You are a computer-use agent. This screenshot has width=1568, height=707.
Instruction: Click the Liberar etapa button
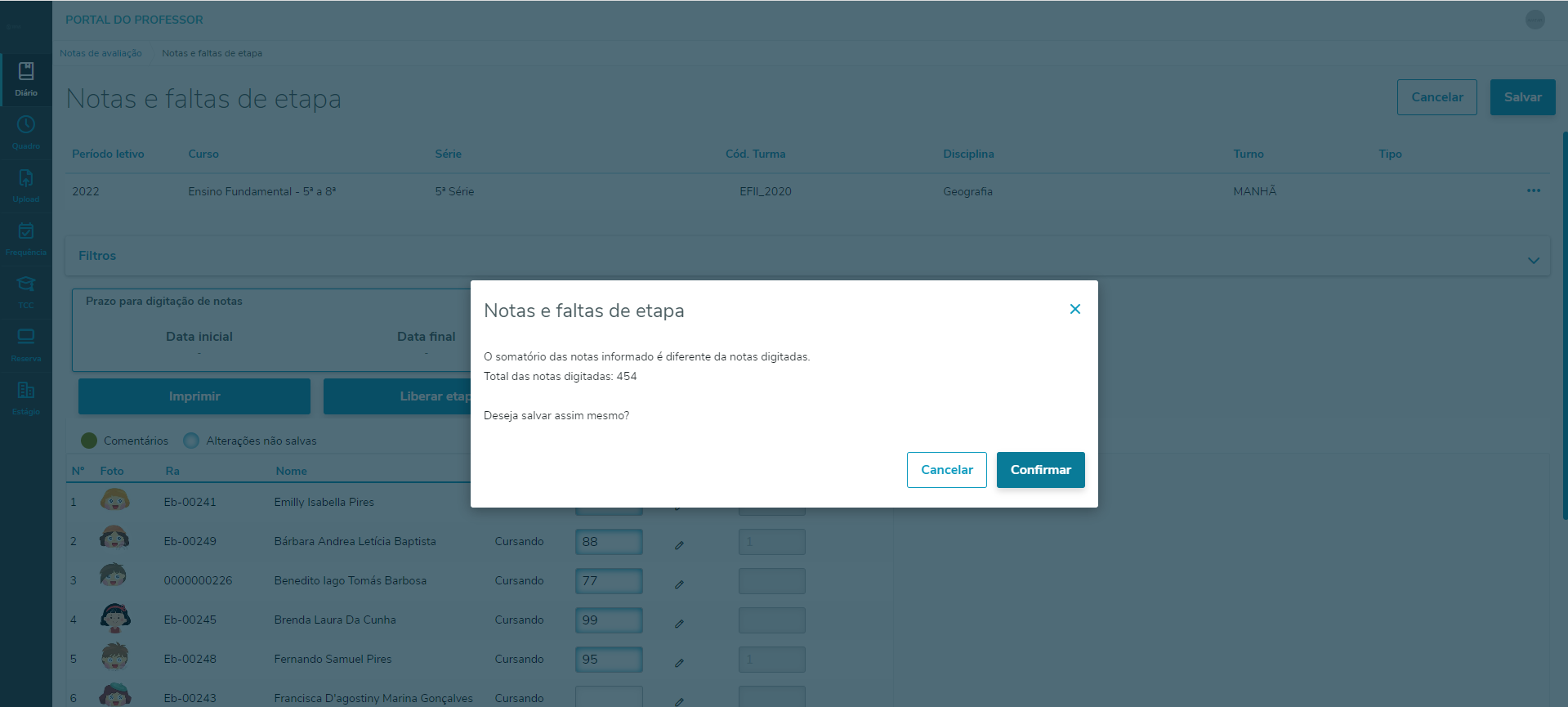pos(397,396)
